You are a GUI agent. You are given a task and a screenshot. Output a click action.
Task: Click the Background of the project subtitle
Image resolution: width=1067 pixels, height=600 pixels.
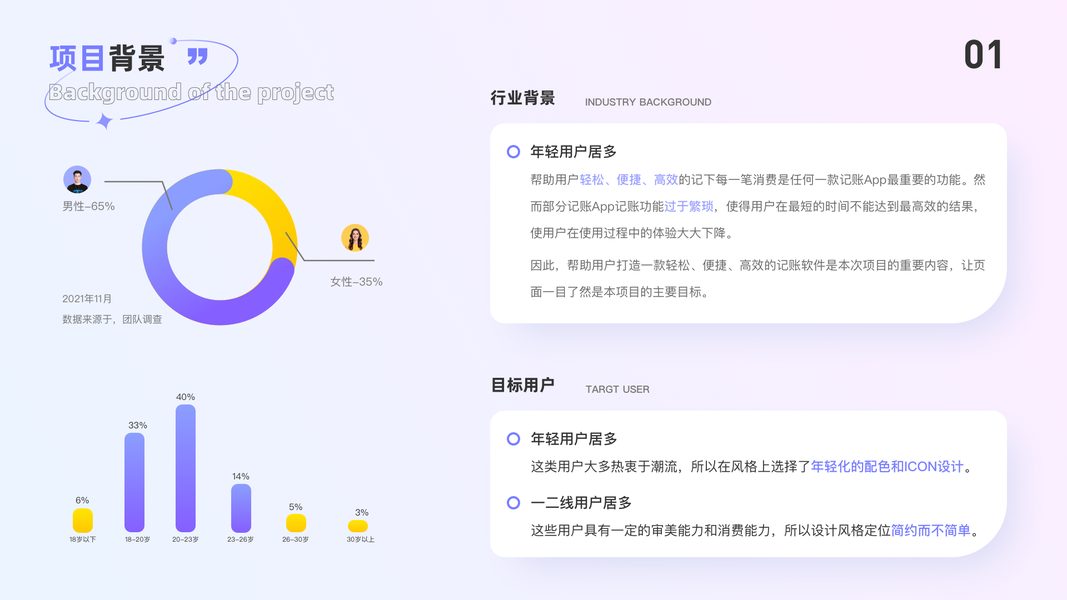pos(191,92)
